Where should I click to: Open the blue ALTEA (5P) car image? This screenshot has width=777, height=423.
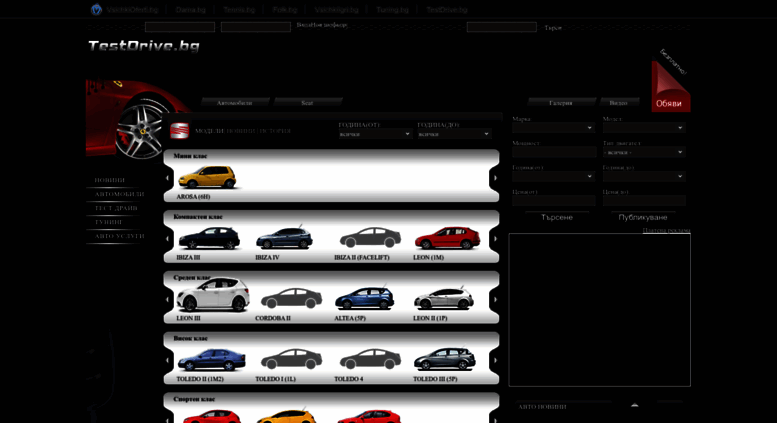pyautogui.click(x=365, y=299)
